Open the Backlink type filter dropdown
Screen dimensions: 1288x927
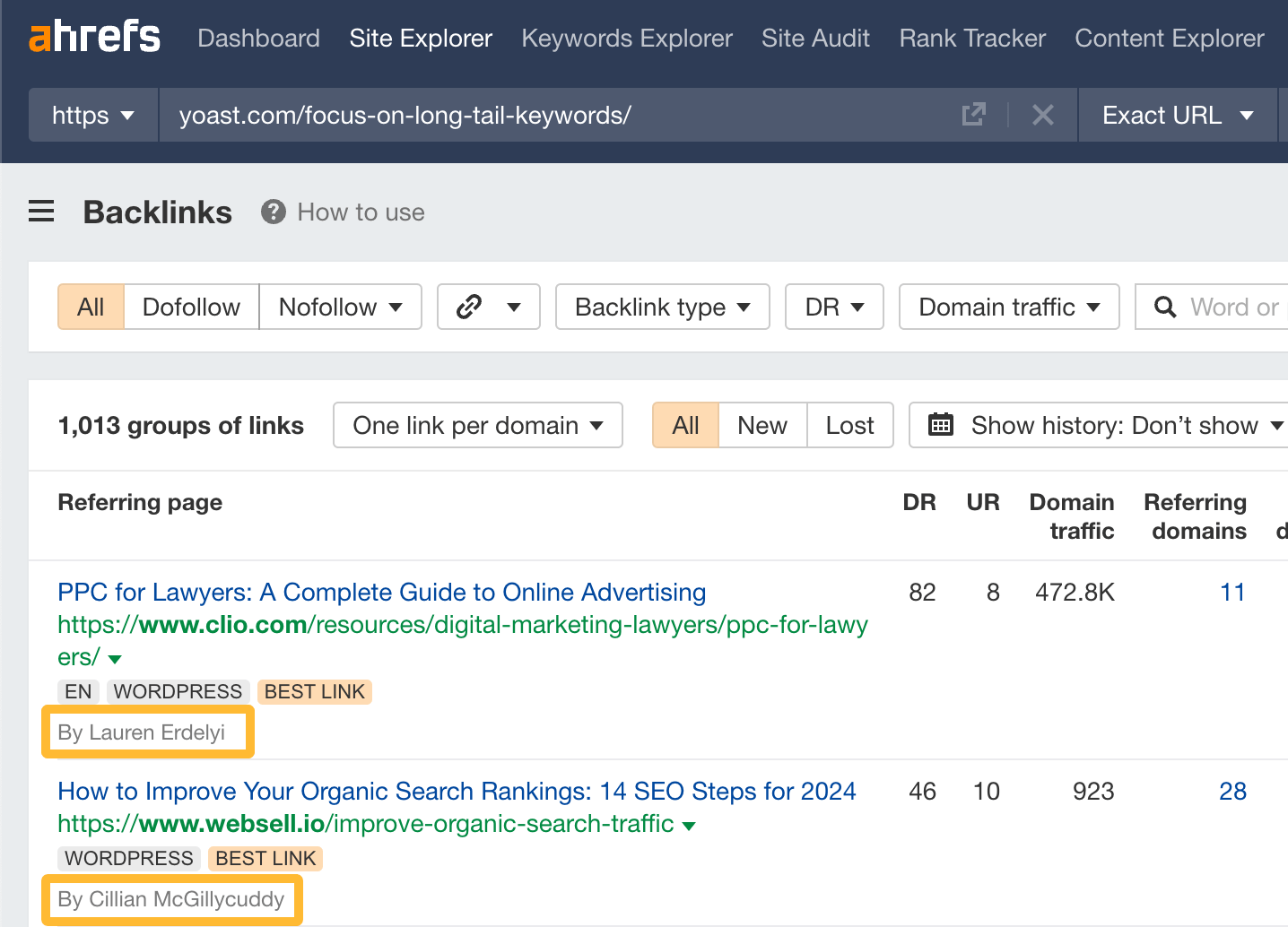coord(661,307)
